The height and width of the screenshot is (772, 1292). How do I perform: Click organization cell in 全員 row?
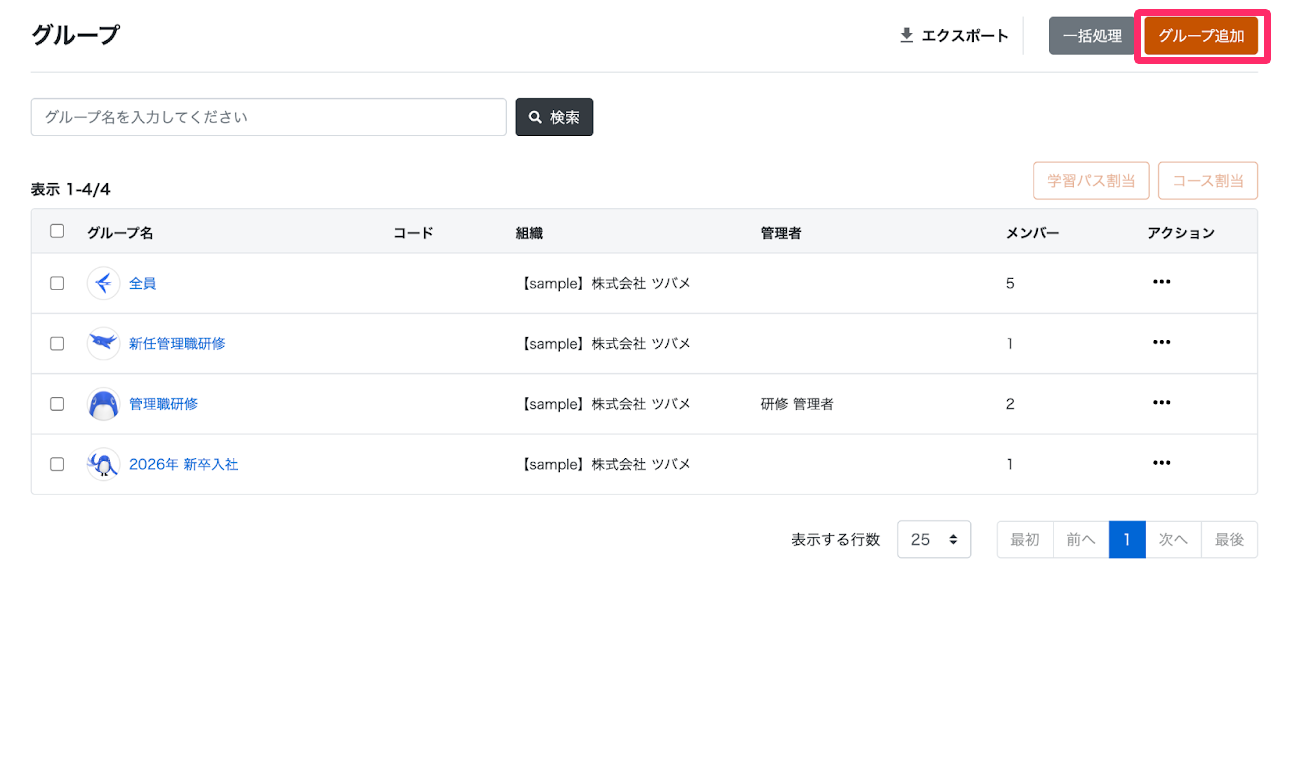[x=605, y=283]
